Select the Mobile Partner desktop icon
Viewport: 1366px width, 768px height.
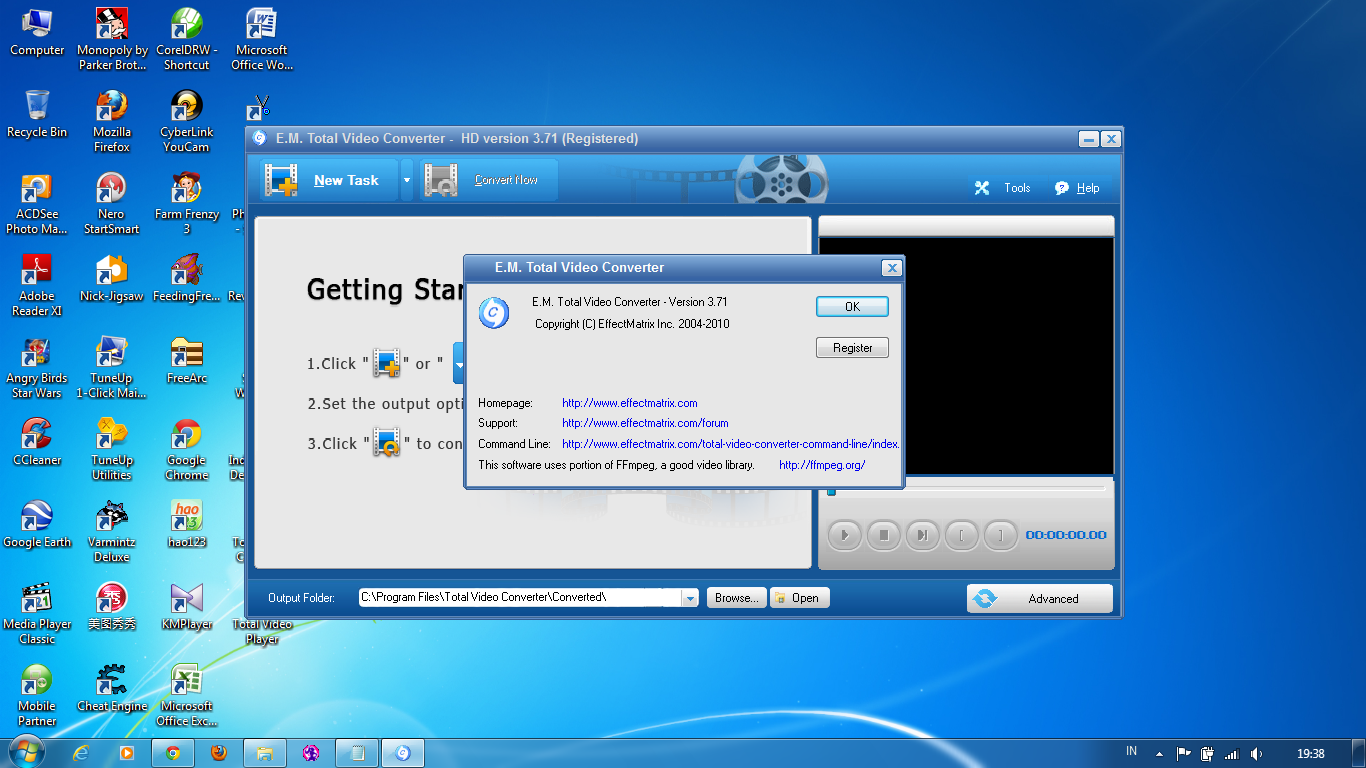tap(37, 696)
